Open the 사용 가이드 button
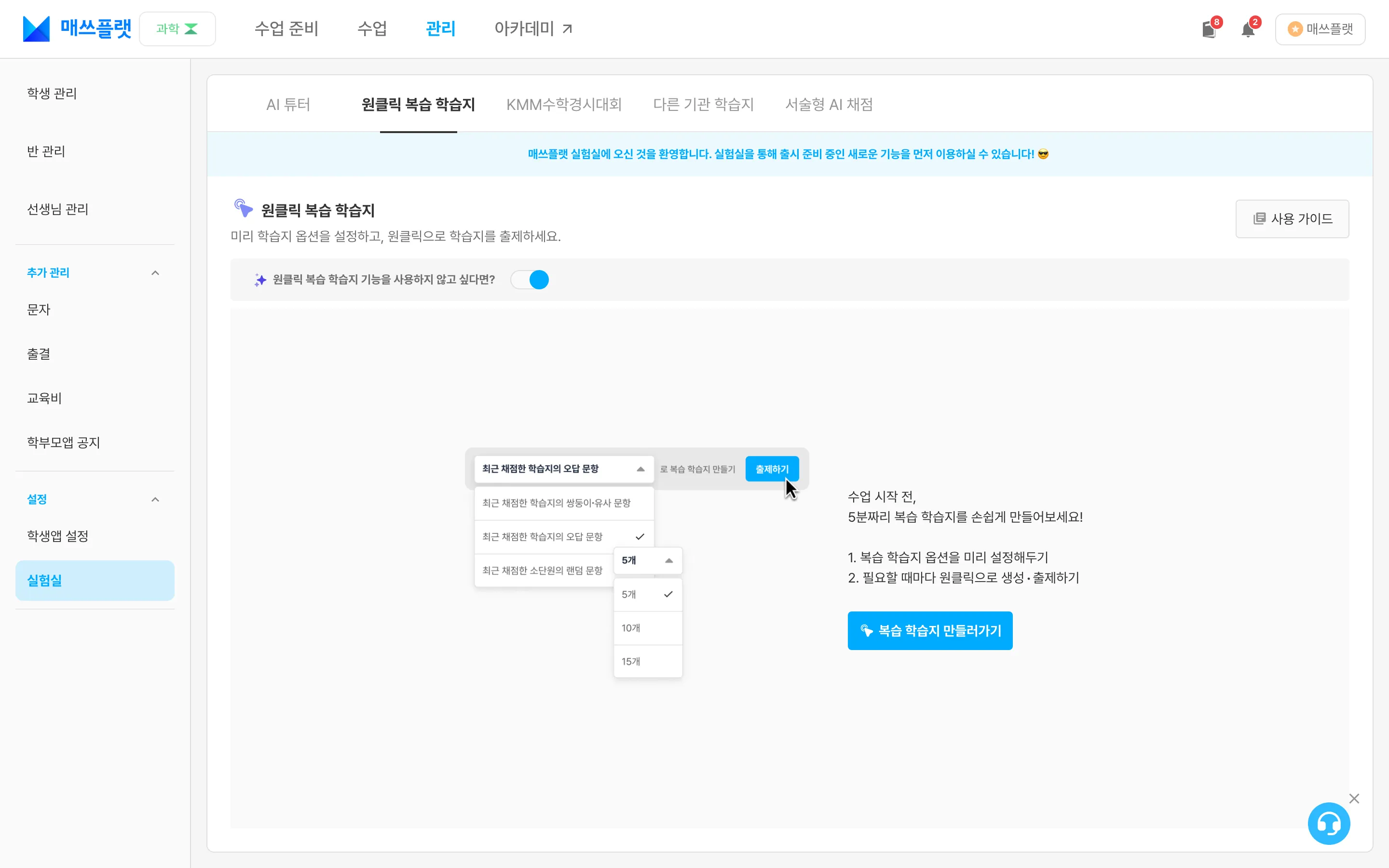 coord(1292,219)
